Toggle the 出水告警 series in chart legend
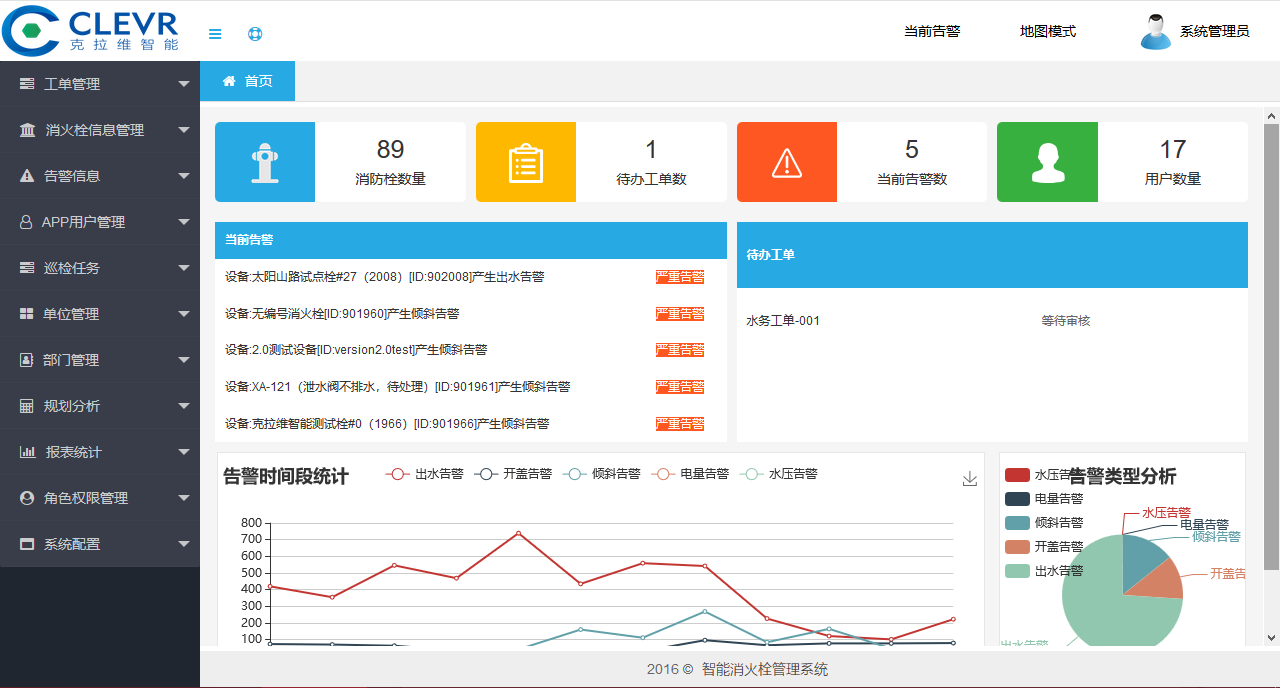 pyautogui.click(x=425, y=474)
